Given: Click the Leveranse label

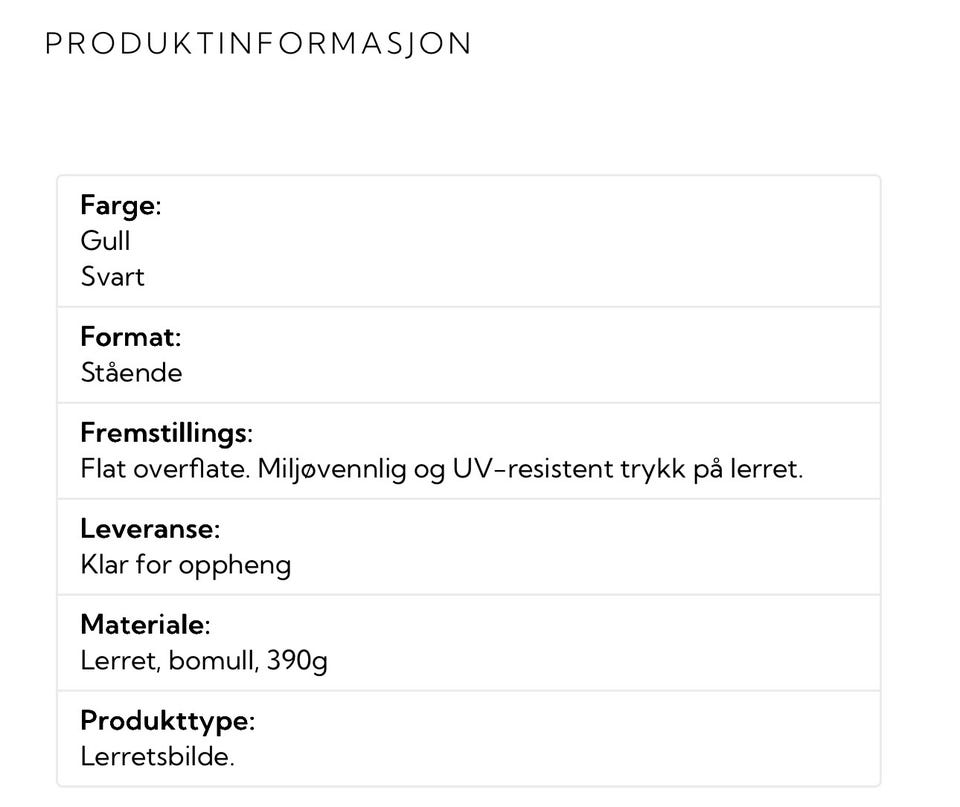Looking at the screenshot, I should [x=149, y=529].
